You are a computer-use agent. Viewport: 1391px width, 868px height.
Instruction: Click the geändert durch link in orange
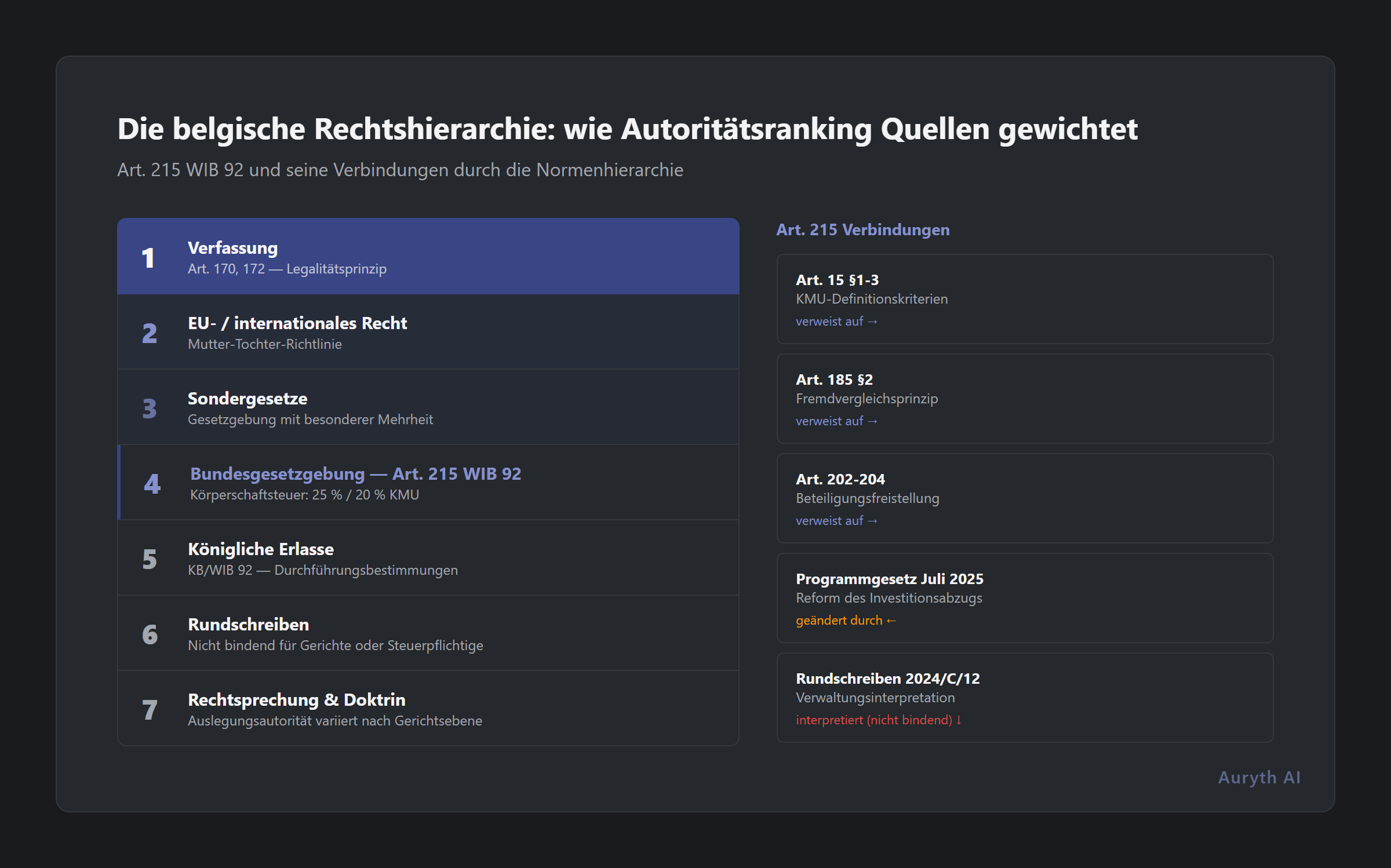(846, 620)
